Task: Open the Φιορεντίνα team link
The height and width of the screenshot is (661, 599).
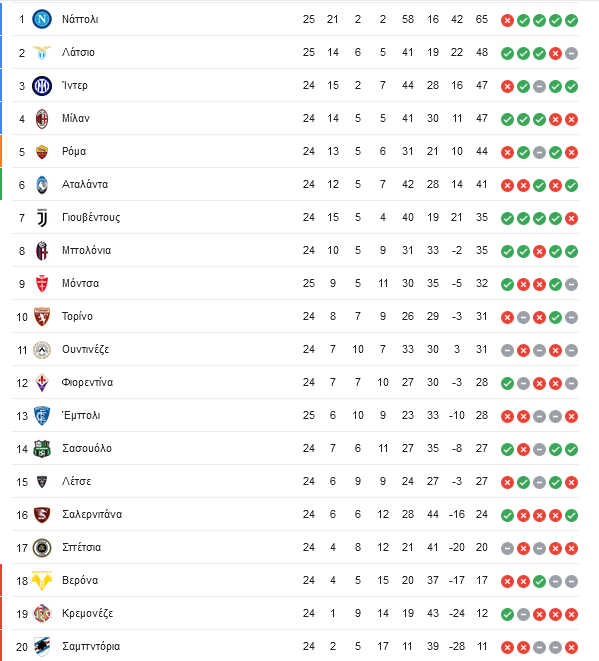Action: point(87,382)
